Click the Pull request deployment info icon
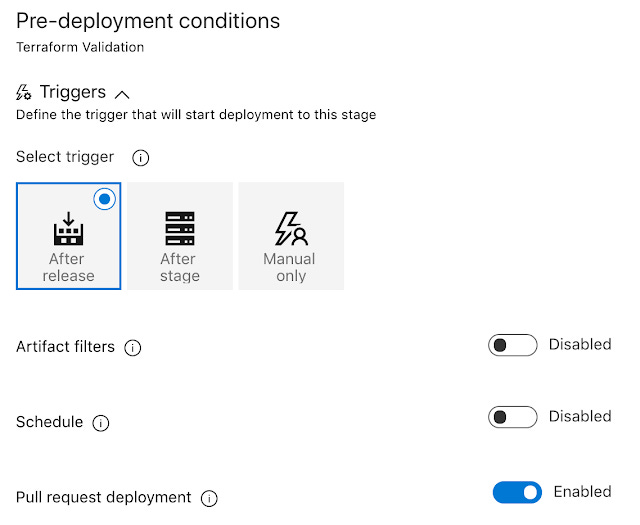Screen dimensions: 640x525 [209, 498]
